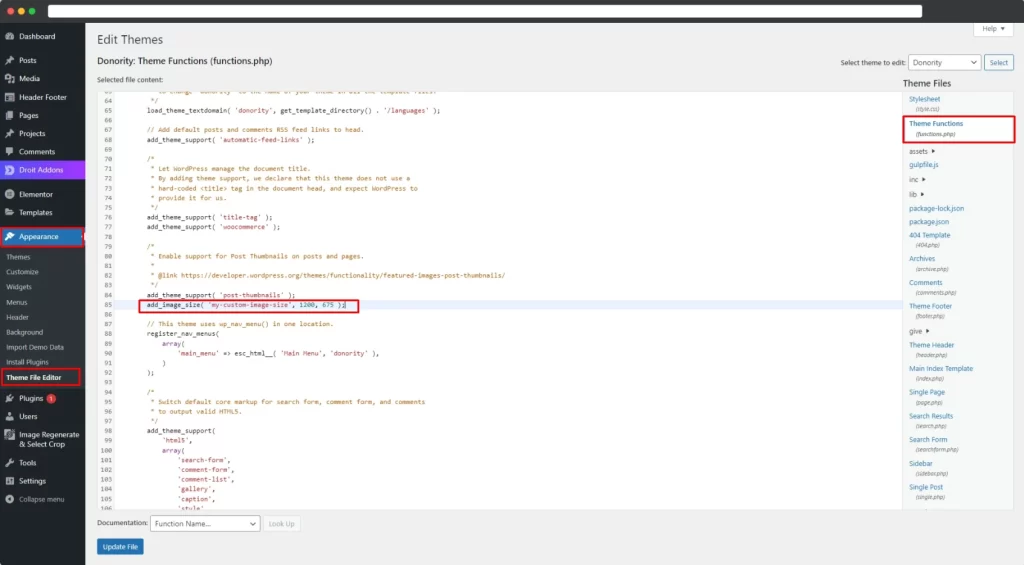
Task: Click code line 84 add_theme_support post-thumbnails
Action: pyautogui.click(x=221, y=295)
